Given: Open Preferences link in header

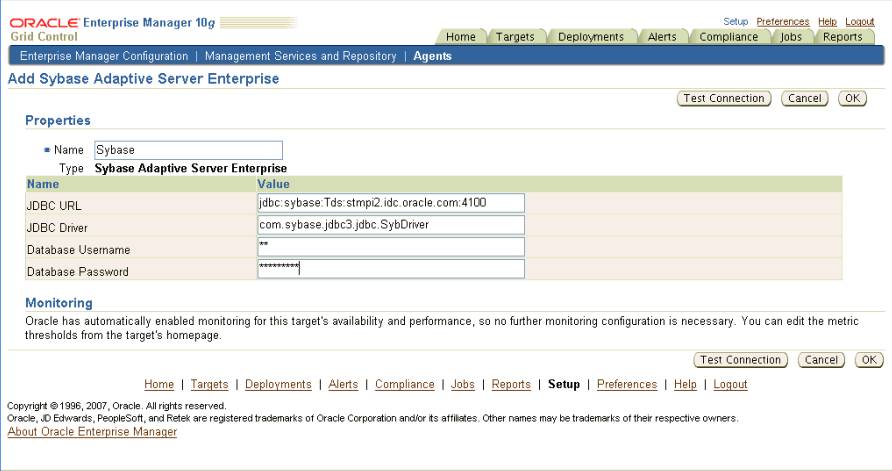Looking at the screenshot, I should (x=783, y=22).
